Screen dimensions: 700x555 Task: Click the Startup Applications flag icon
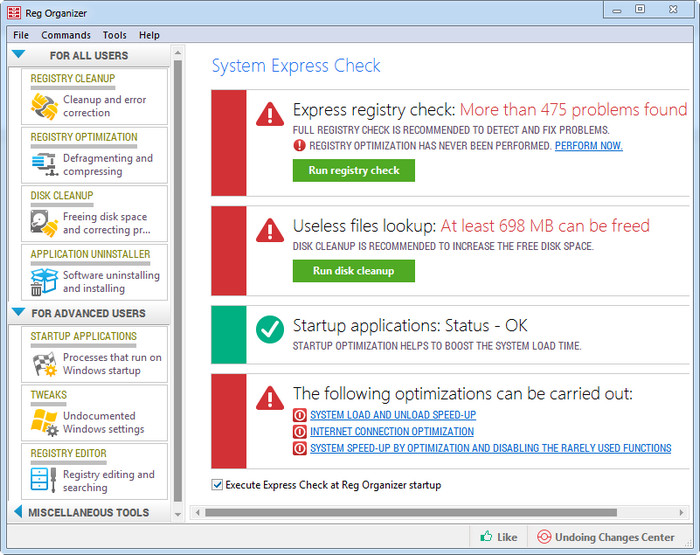tap(44, 364)
